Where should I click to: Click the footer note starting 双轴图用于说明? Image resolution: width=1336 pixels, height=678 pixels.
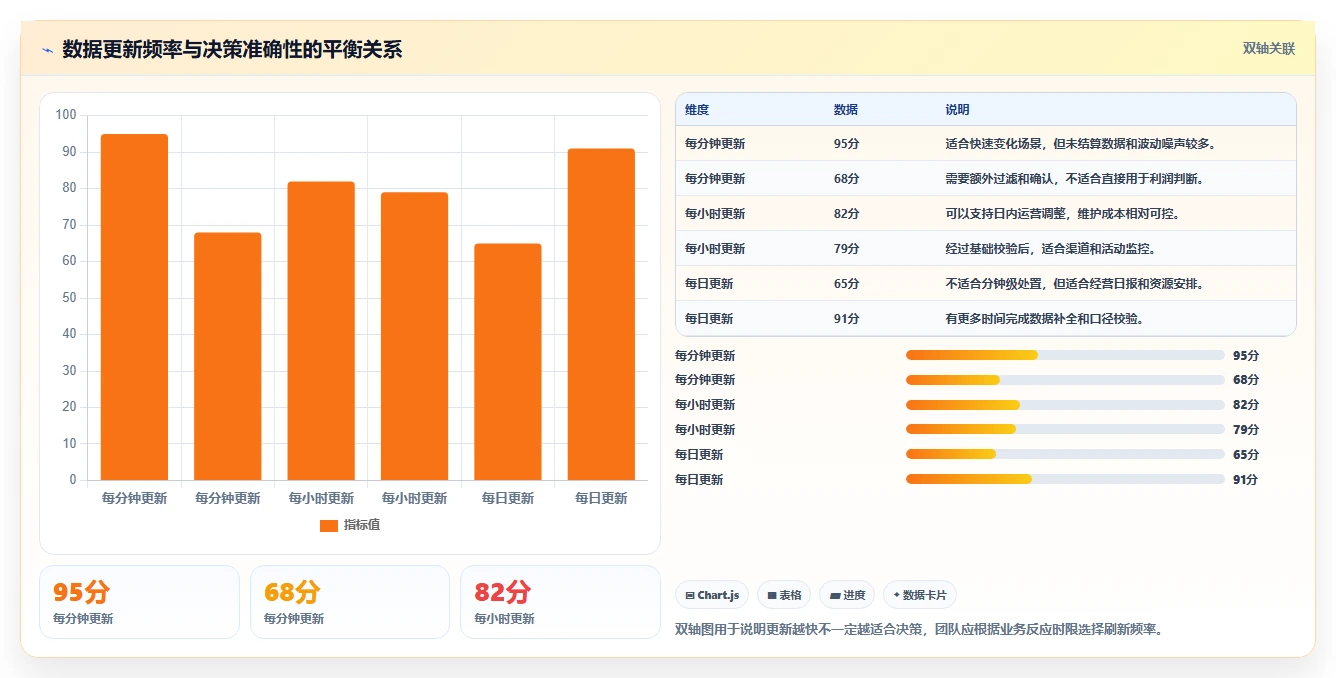point(920,630)
